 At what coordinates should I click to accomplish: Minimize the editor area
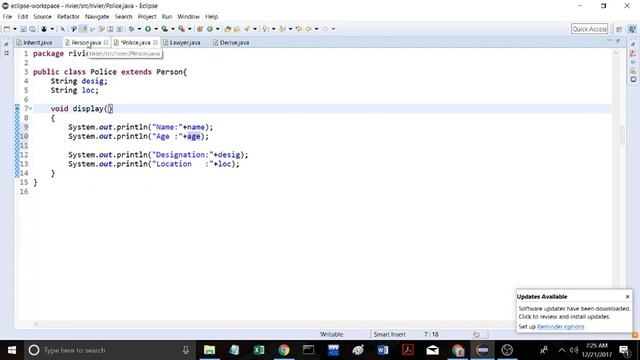tap(609, 41)
